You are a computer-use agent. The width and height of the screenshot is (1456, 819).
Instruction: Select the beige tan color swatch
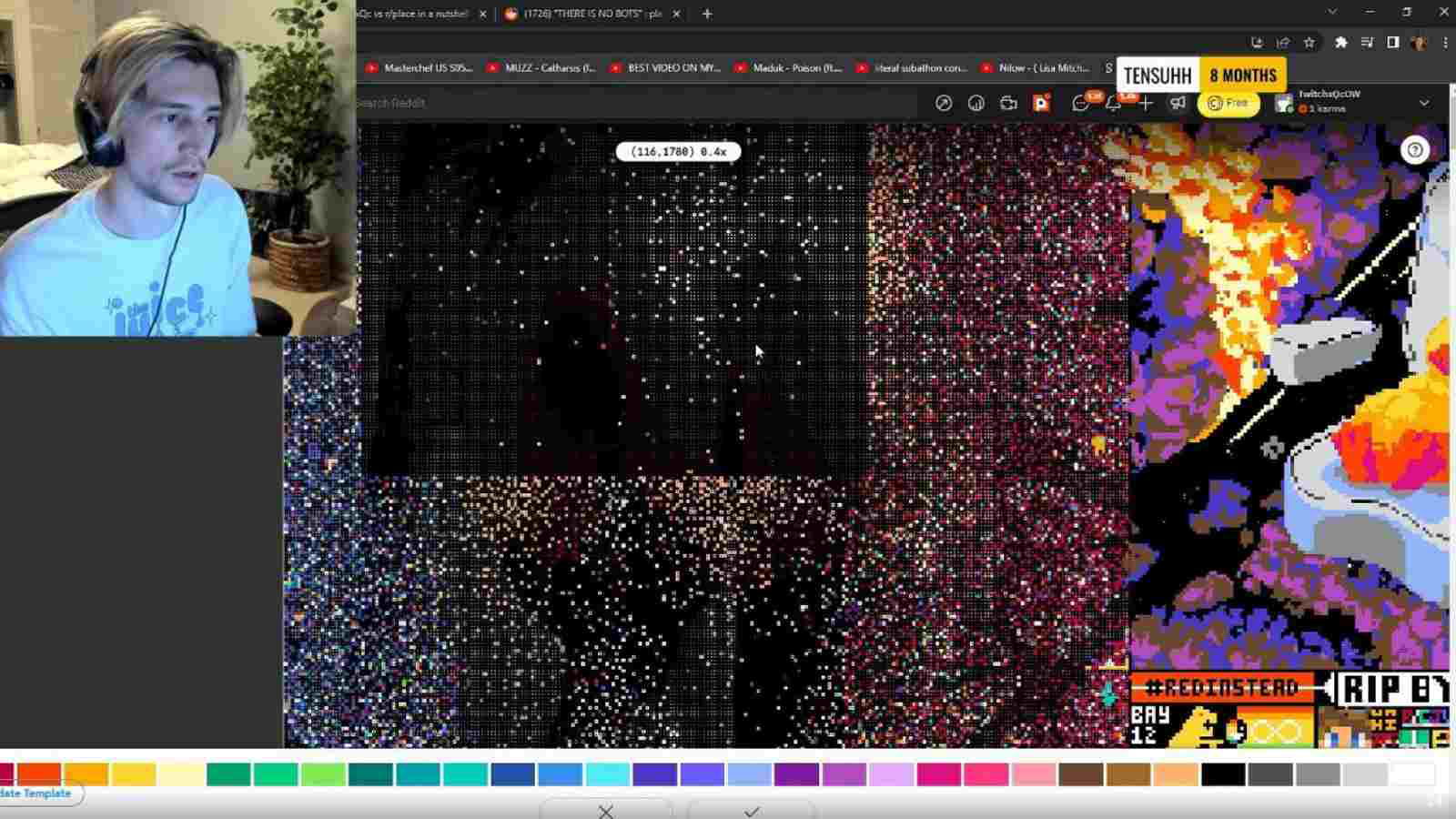[x=1175, y=774]
